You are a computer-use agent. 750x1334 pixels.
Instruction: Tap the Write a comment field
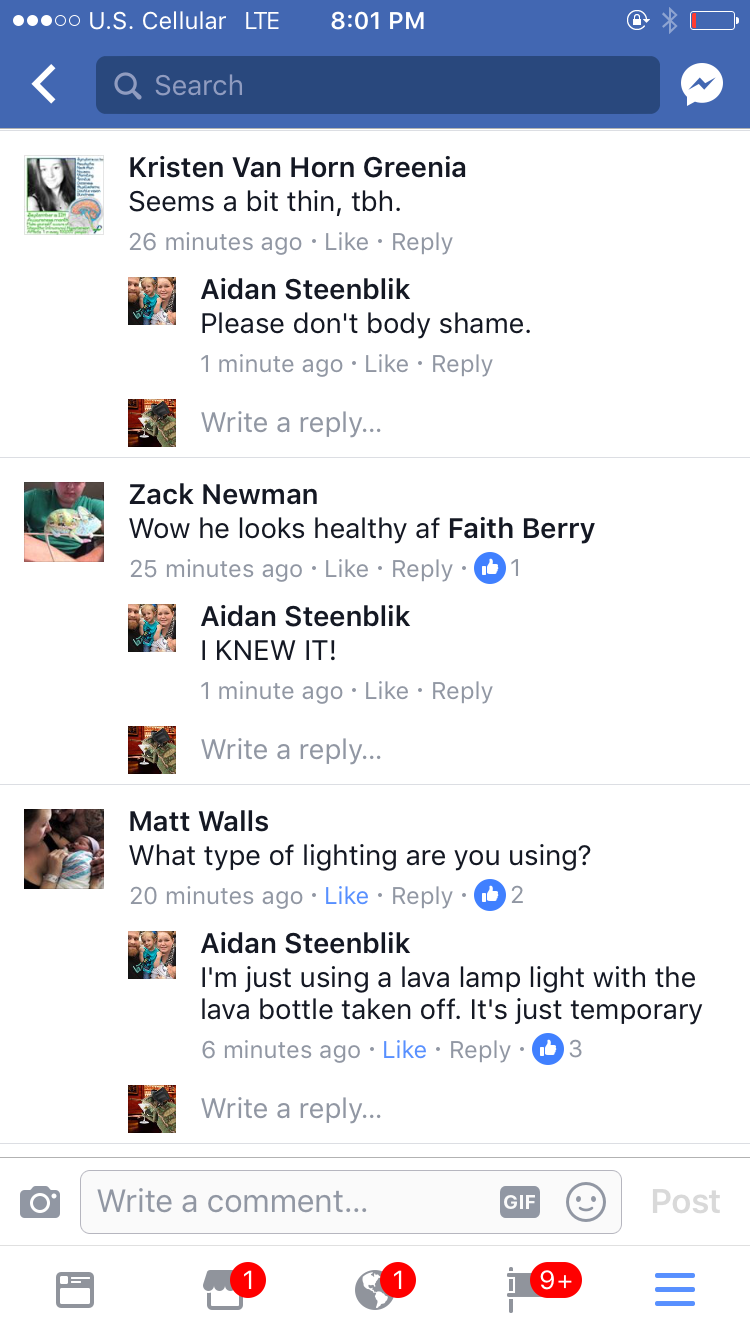click(290, 1201)
